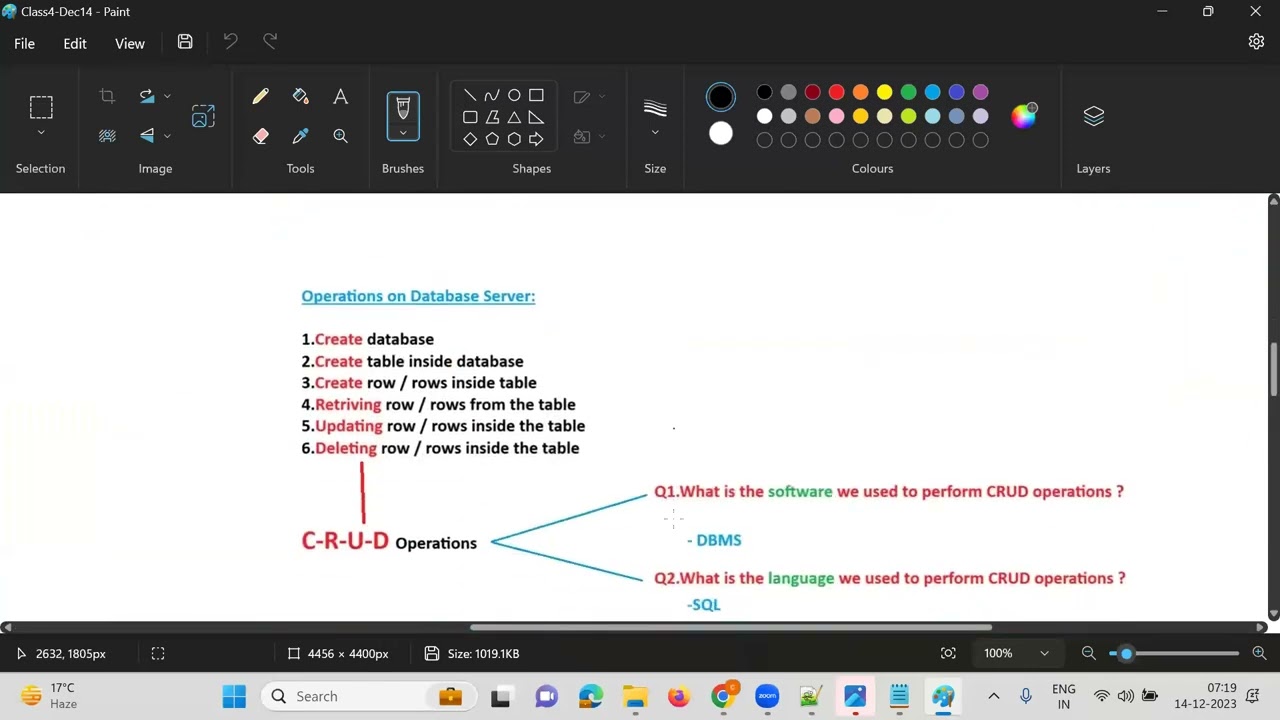
Task: Click the Redo arrow
Action: pos(270,42)
